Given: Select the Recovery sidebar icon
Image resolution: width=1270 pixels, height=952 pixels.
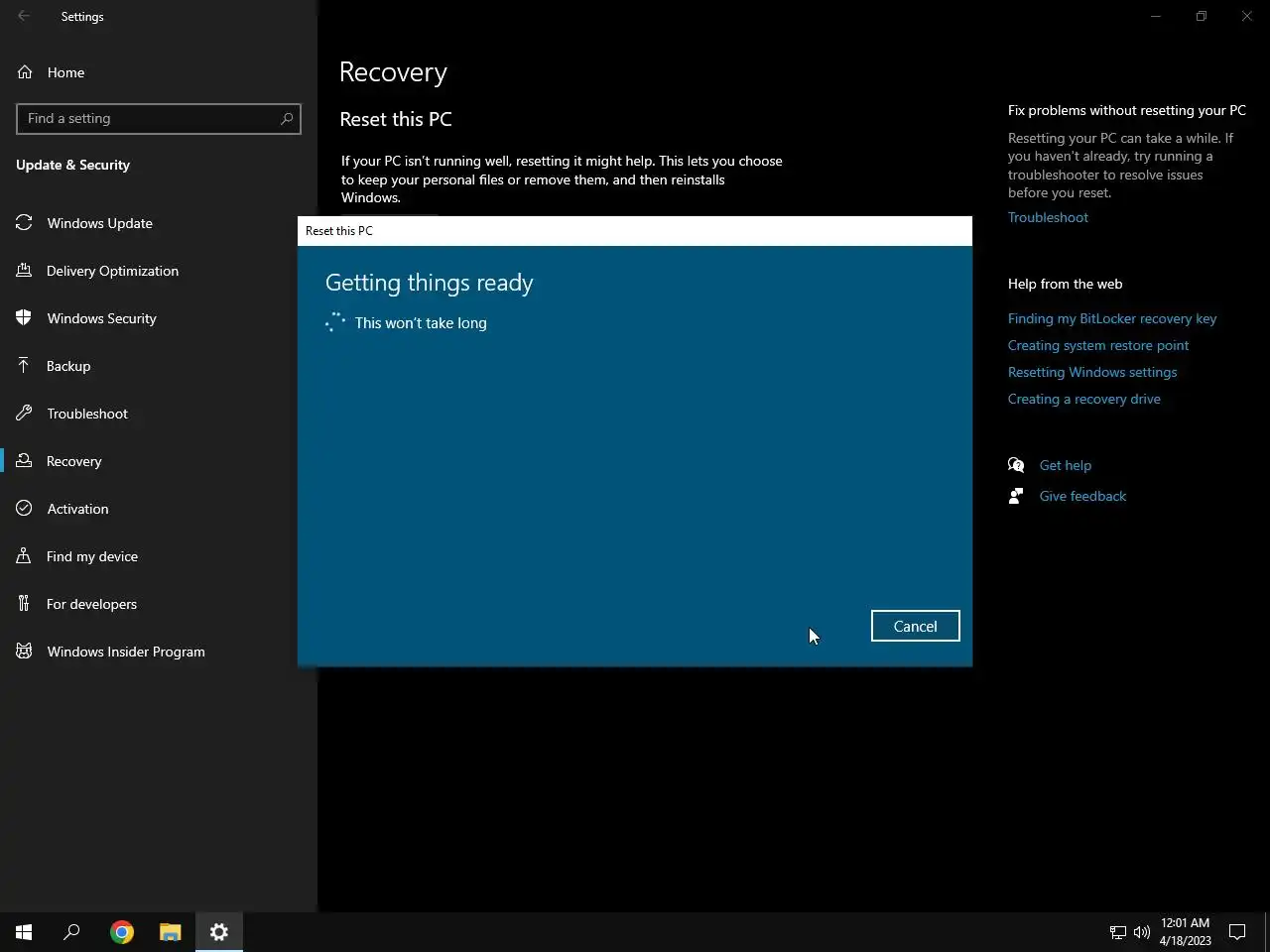Looking at the screenshot, I should [24, 461].
